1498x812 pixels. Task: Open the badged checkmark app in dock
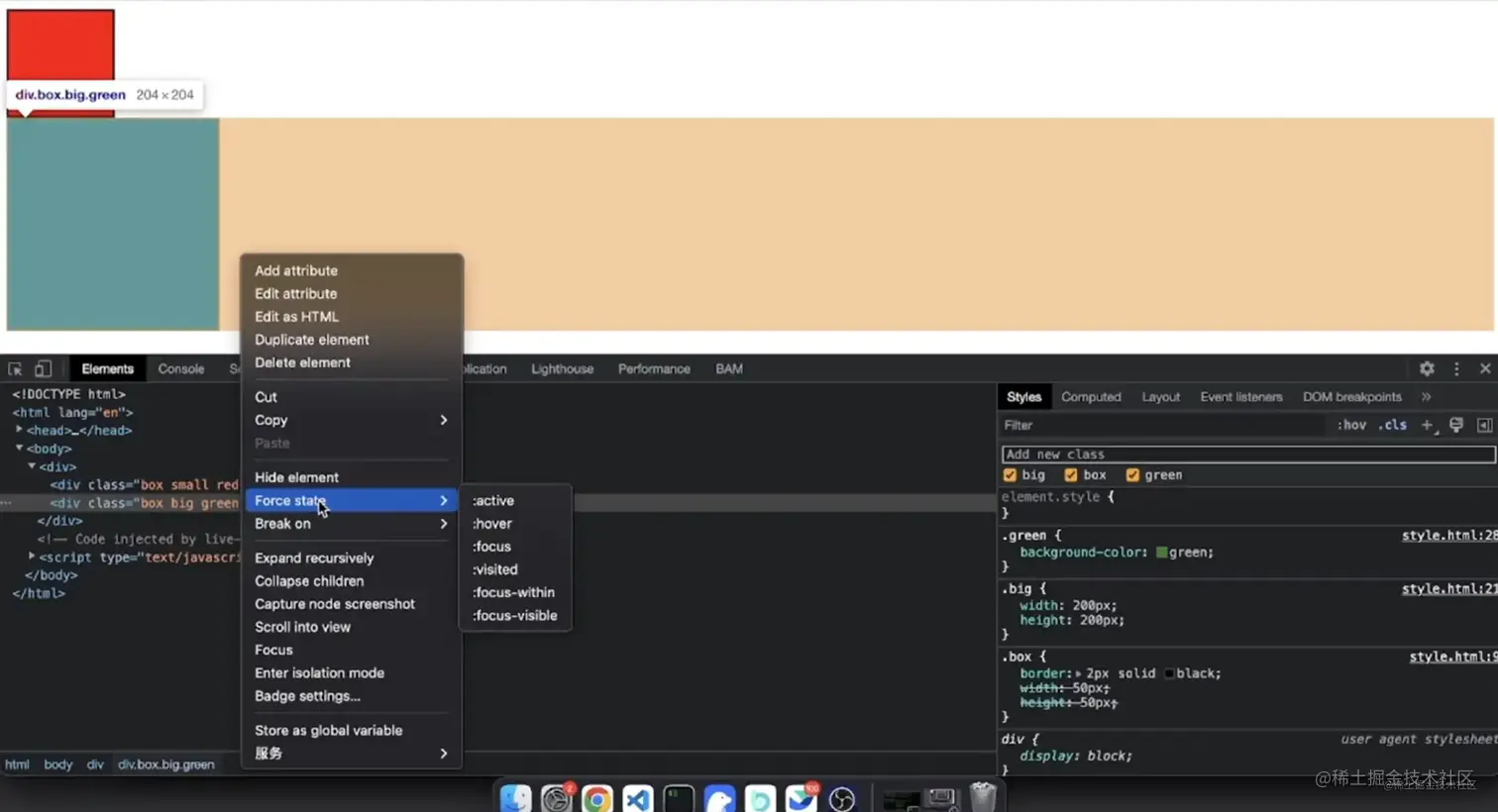[802, 797]
